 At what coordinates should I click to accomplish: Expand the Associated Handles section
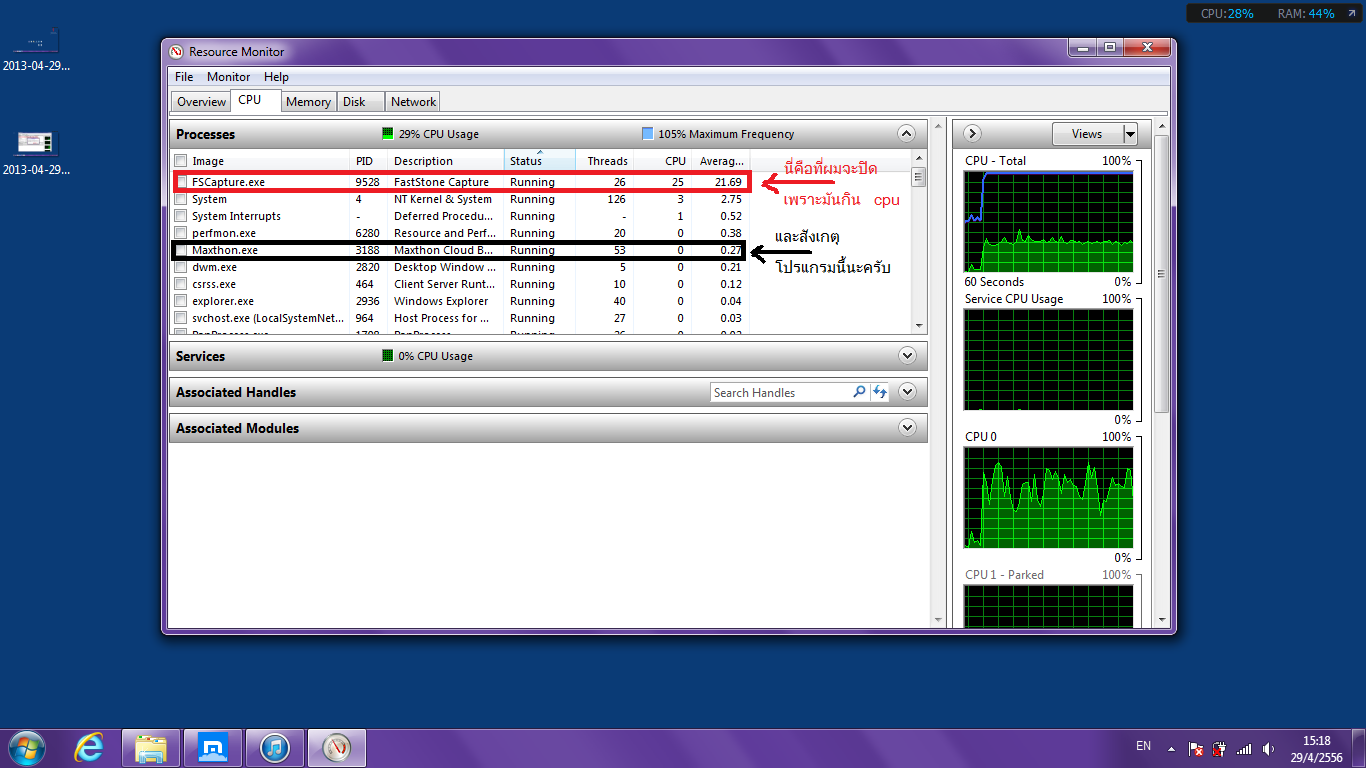(907, 392)
